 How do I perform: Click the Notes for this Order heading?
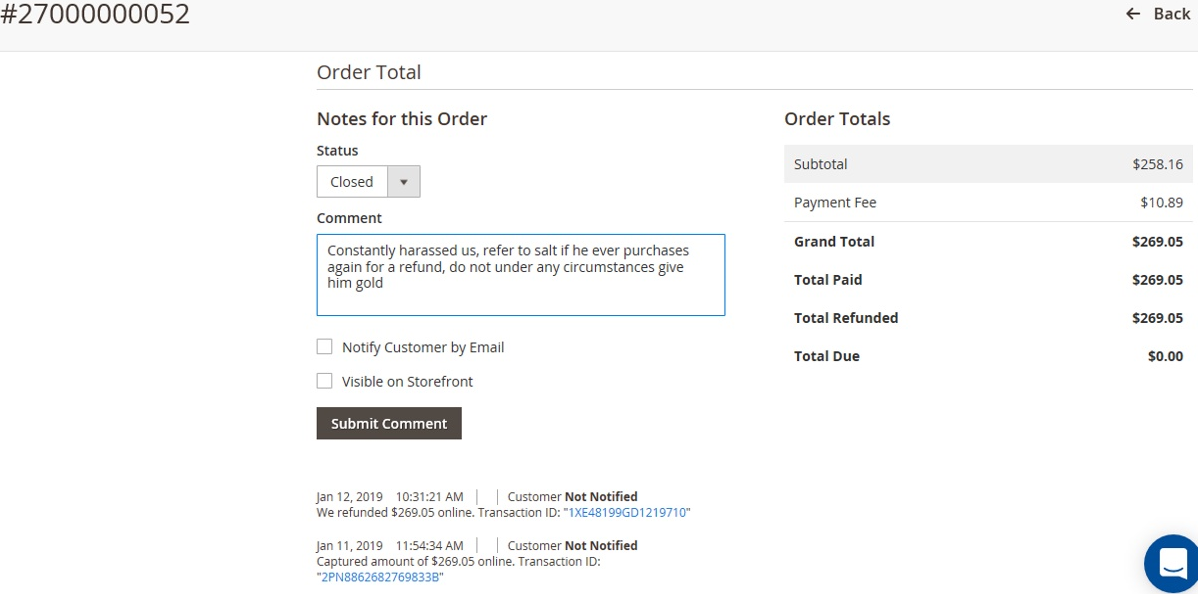(402, 119)
